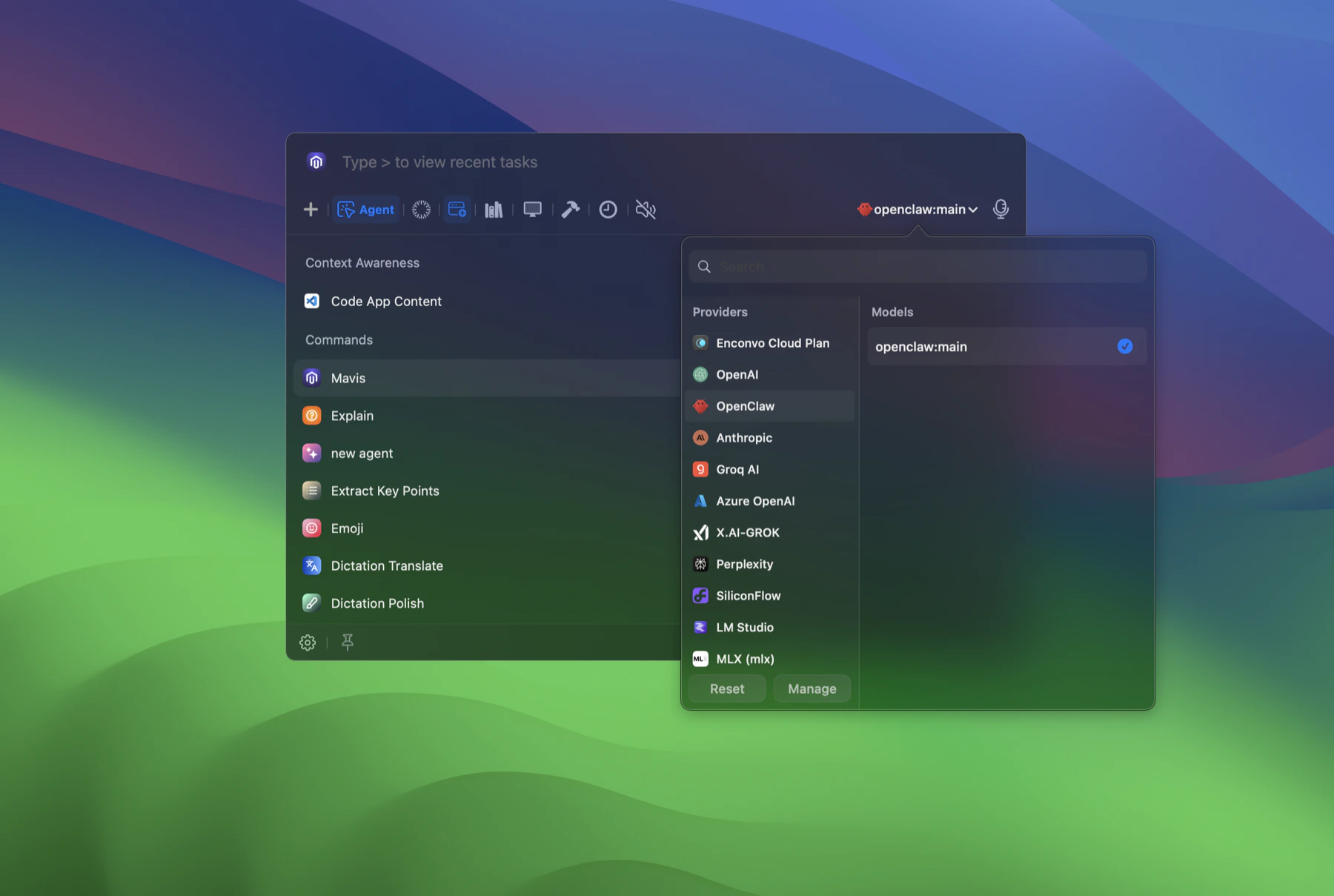Toggle the muted speaker icon

click(x=646, y=210)
